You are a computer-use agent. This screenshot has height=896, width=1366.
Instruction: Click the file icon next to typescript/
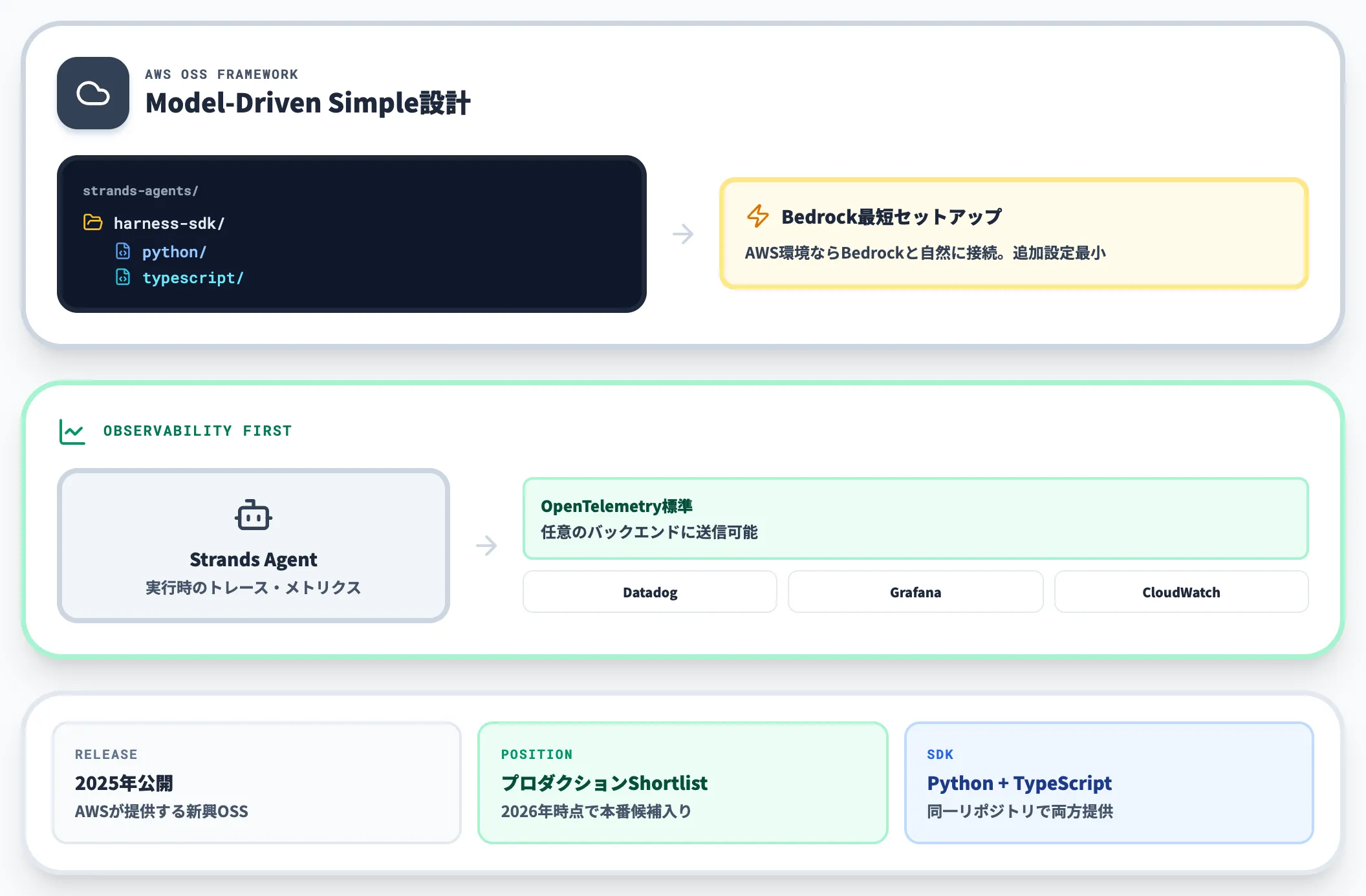(x=123, y=277)
